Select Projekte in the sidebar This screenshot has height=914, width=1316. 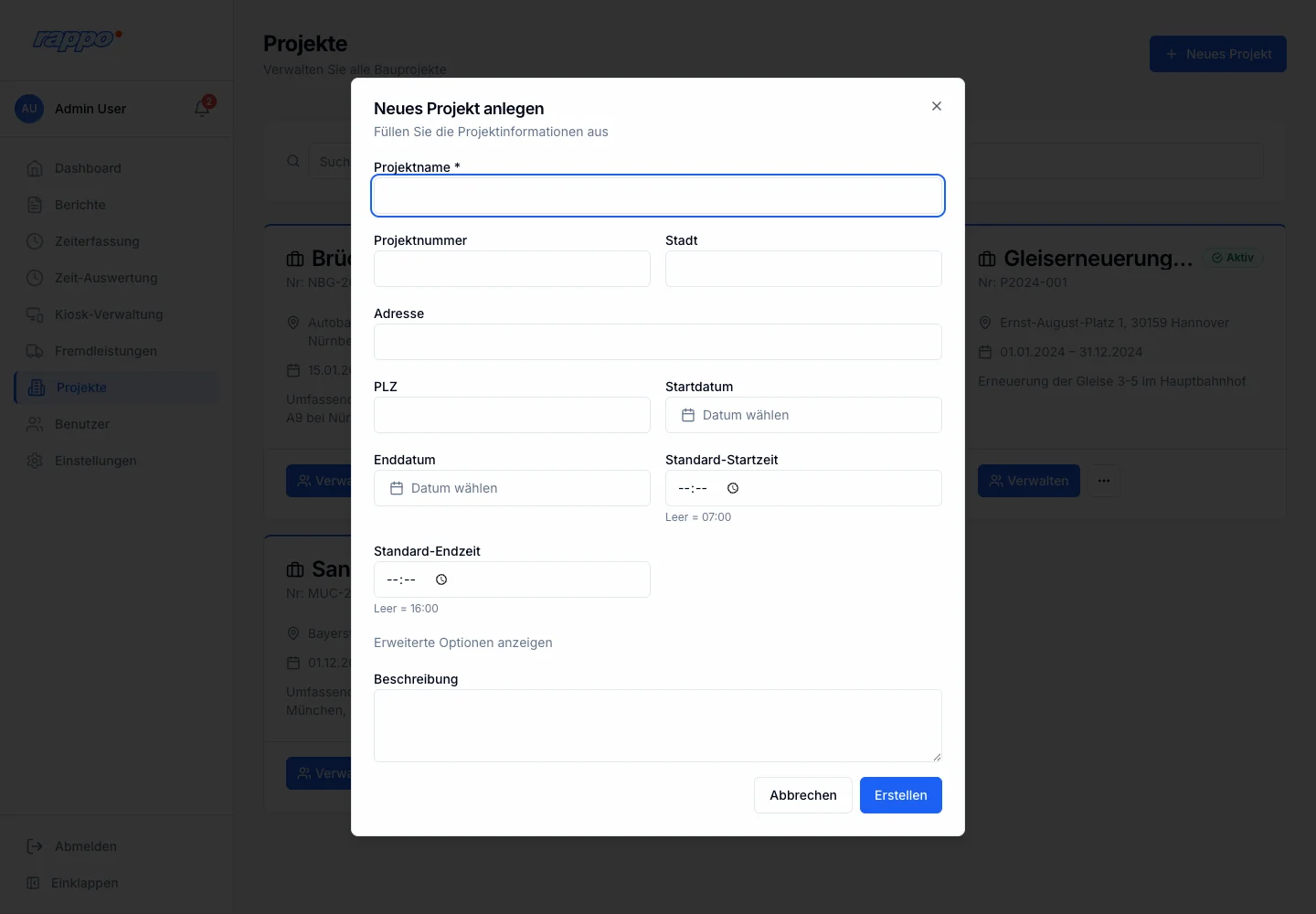pyautogui.click(x=117, y=388)
